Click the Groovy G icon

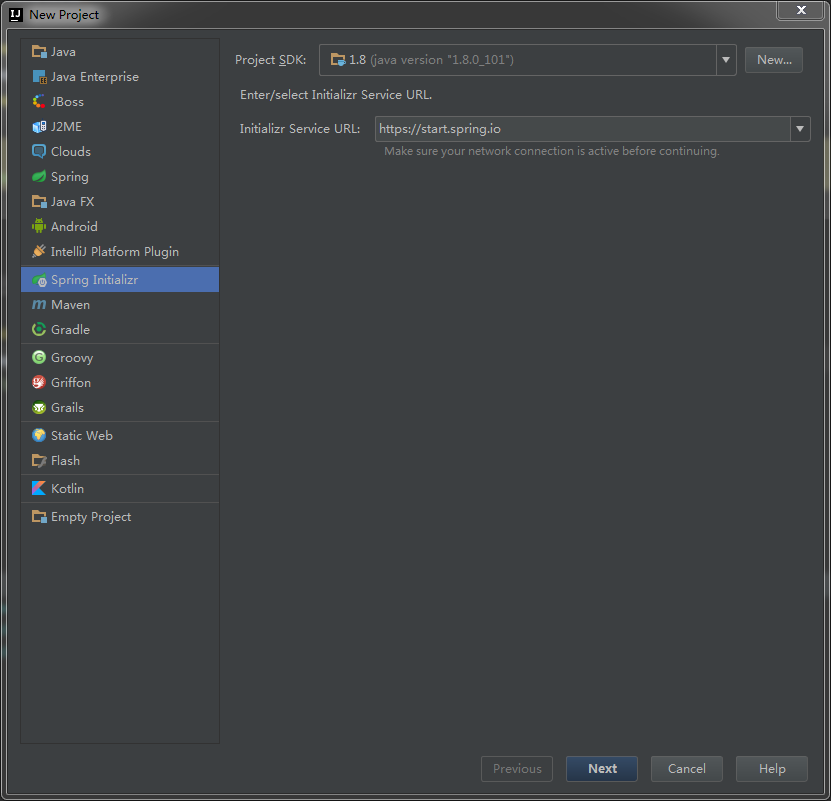pos(39,357)
